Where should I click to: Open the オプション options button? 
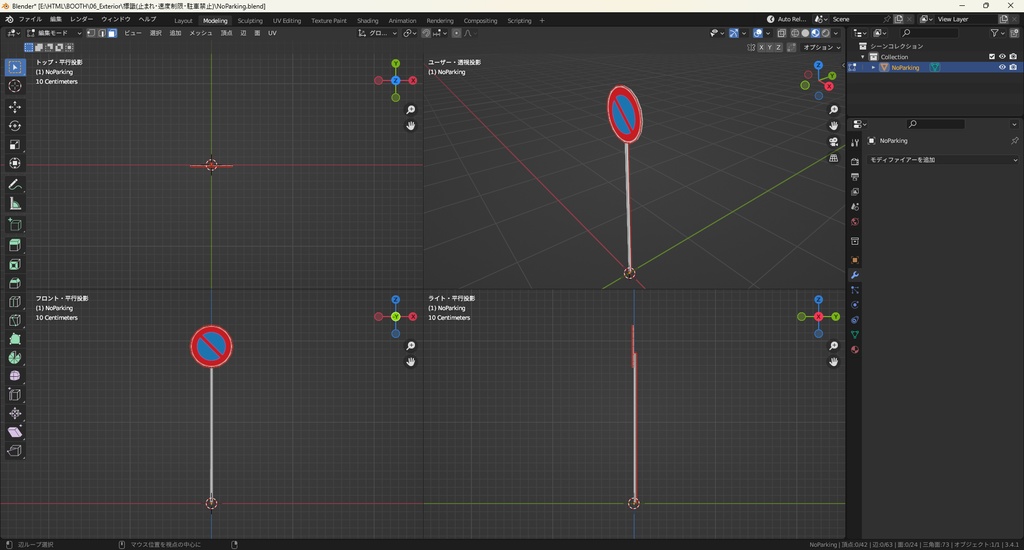[x=820, y=47]
